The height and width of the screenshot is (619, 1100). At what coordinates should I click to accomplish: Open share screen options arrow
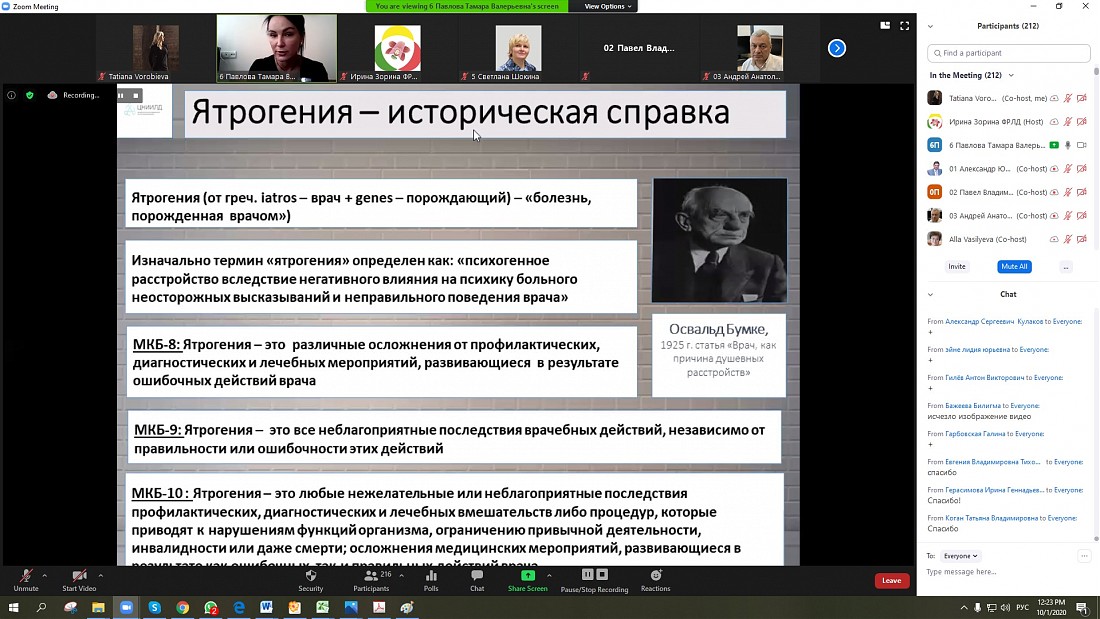549,575
